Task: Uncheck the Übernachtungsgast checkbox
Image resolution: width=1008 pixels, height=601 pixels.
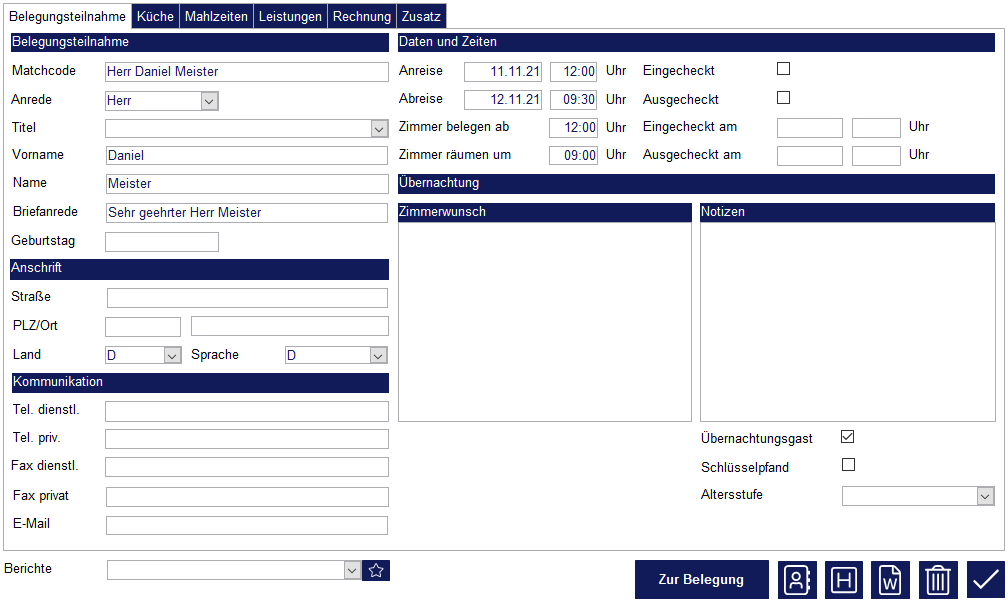Action: point(848,437)
